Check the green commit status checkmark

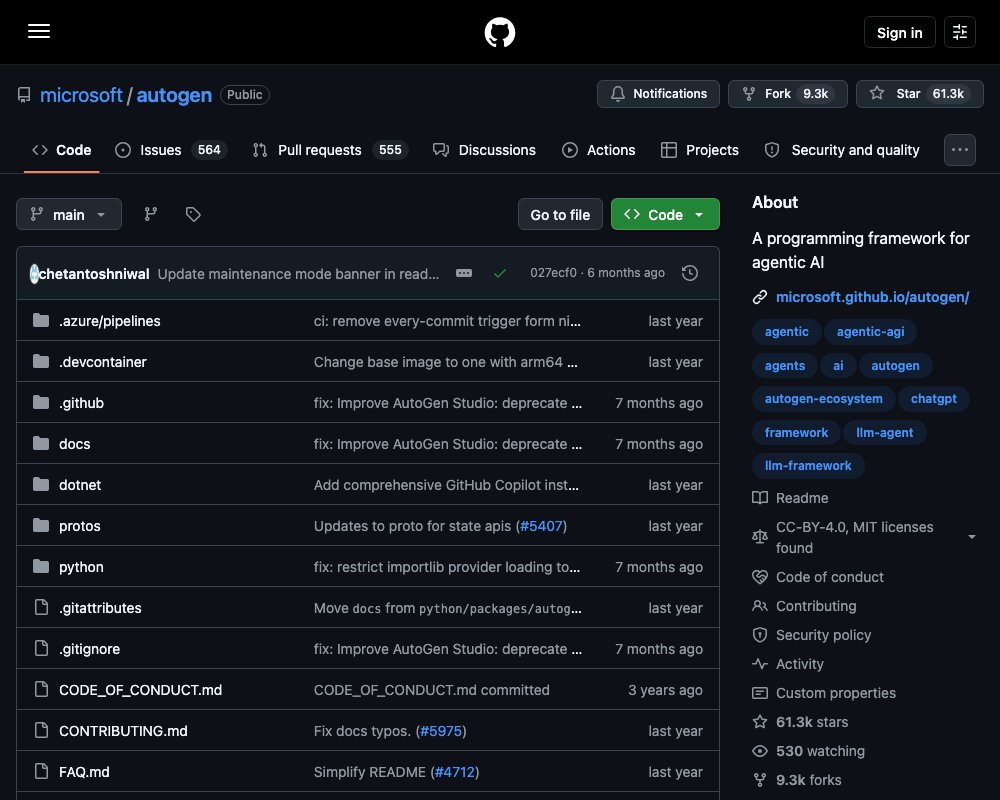click(x=500, y=273)
